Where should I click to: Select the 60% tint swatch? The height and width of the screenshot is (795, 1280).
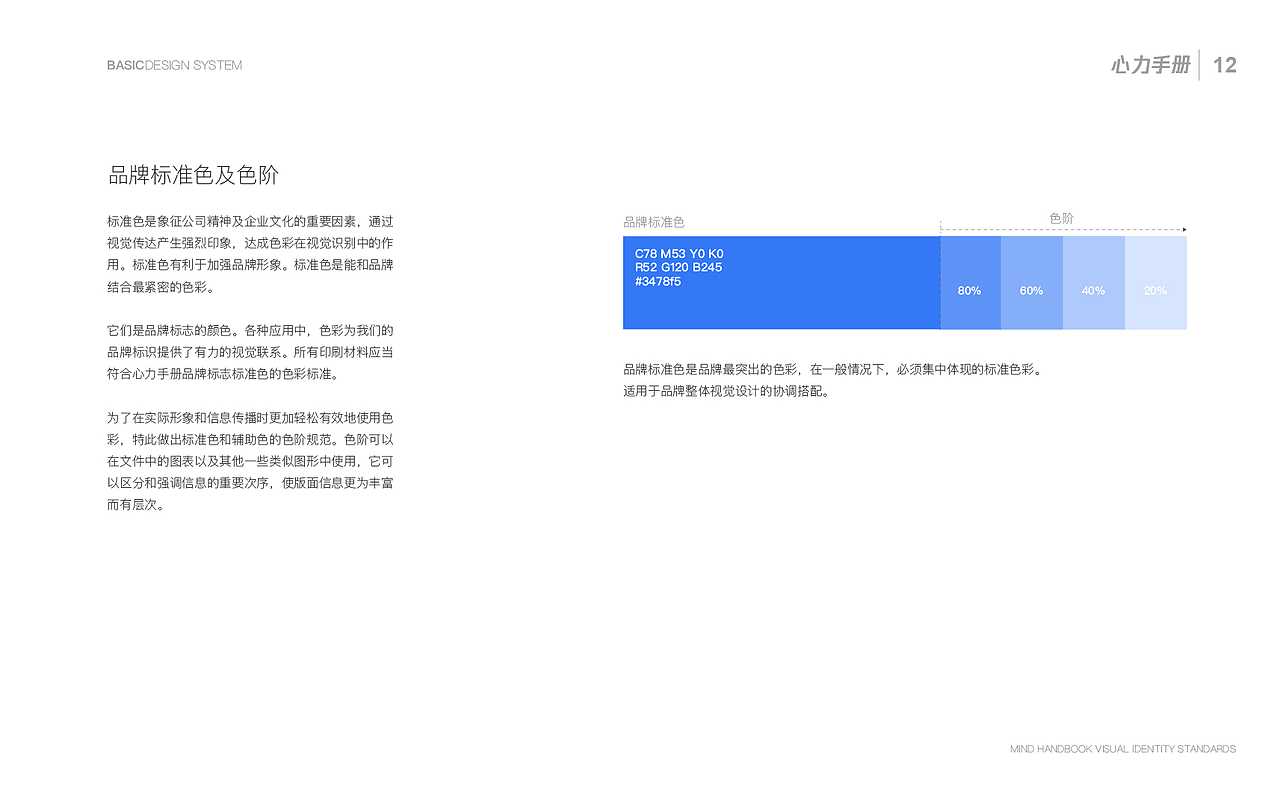click(1032, 283)
